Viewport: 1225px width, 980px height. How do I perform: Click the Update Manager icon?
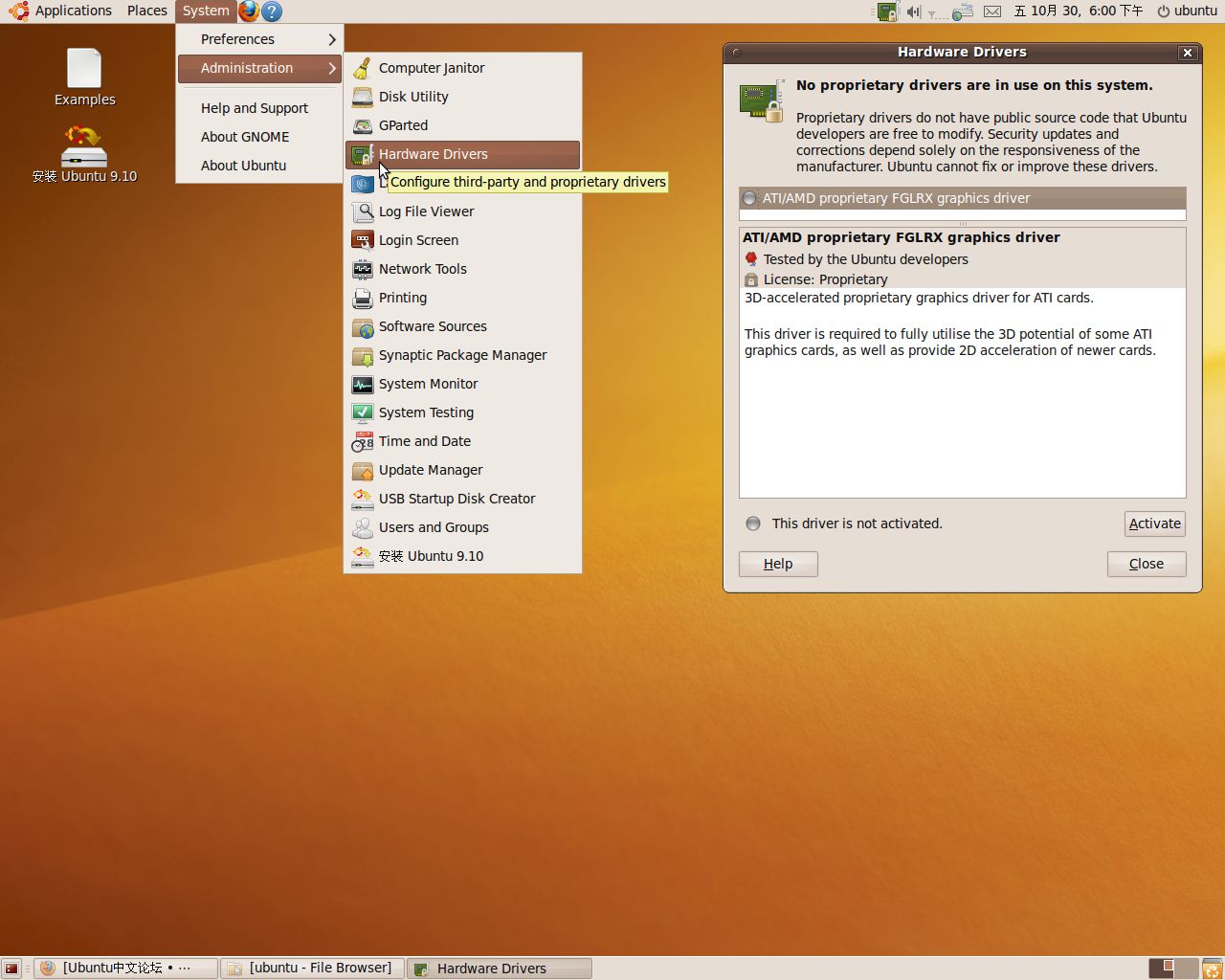tap(363, 470)
